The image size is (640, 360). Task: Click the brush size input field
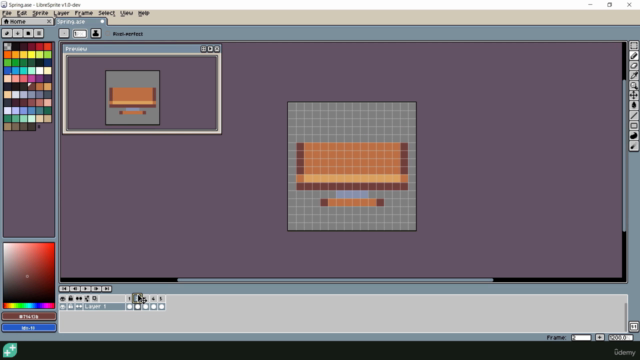(x=80, y=34)
